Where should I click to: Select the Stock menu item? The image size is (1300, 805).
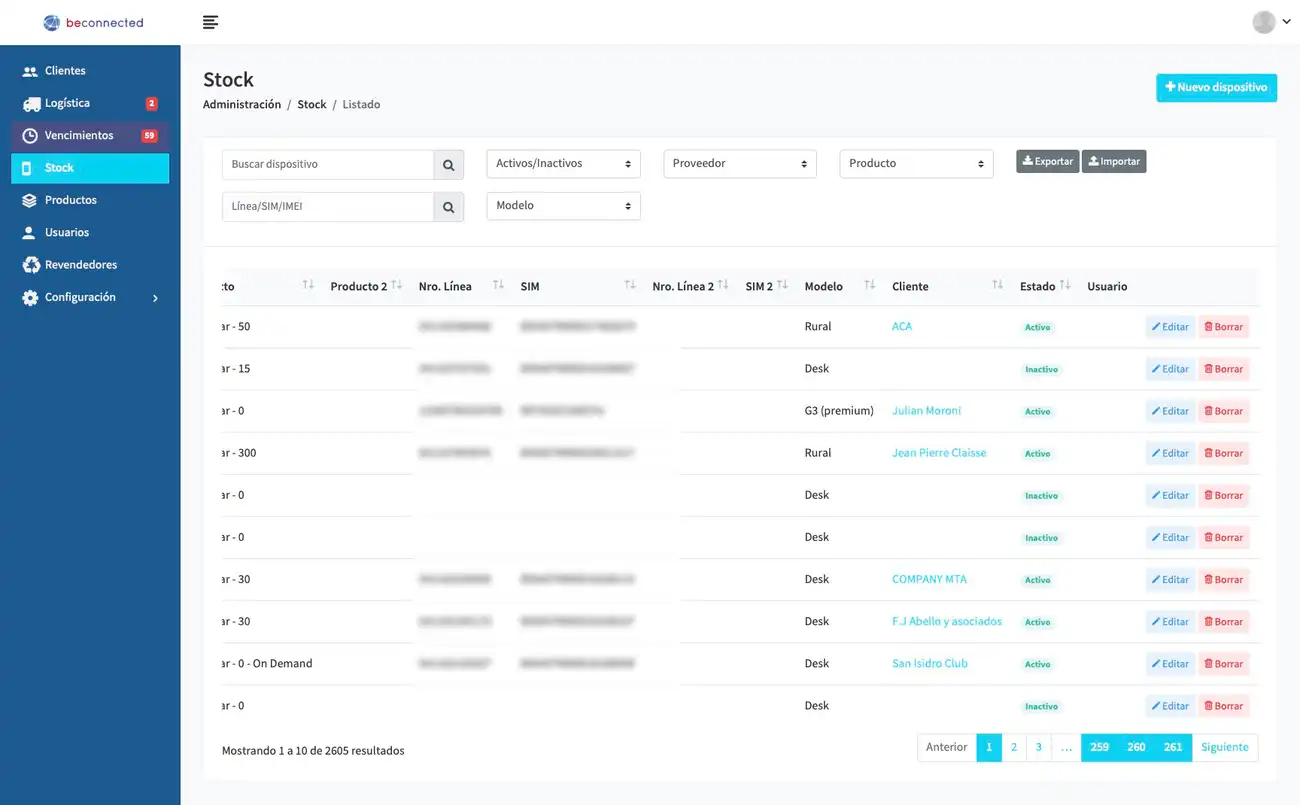[90, 168]
